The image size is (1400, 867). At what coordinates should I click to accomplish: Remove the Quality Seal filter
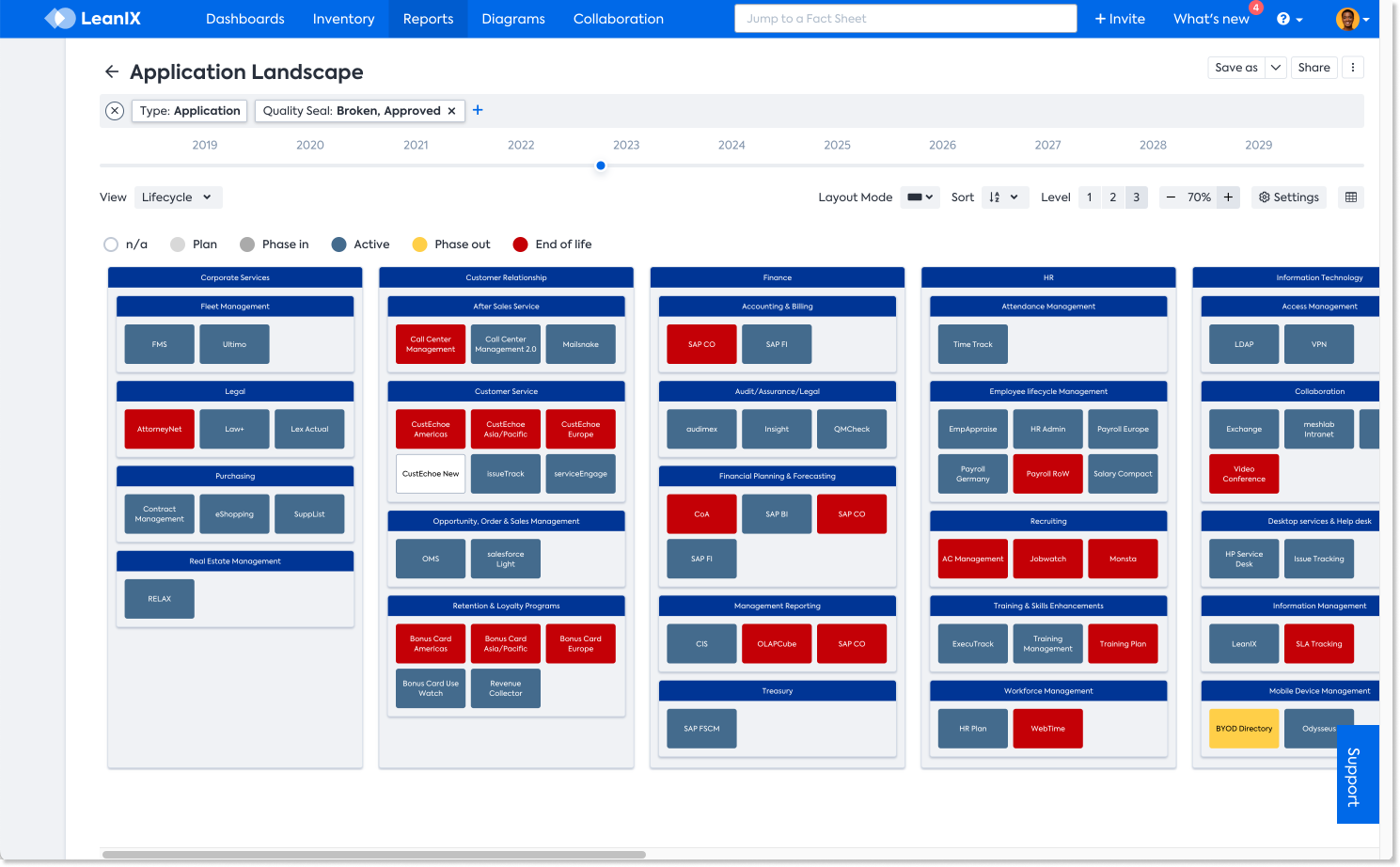coord(451,111)
